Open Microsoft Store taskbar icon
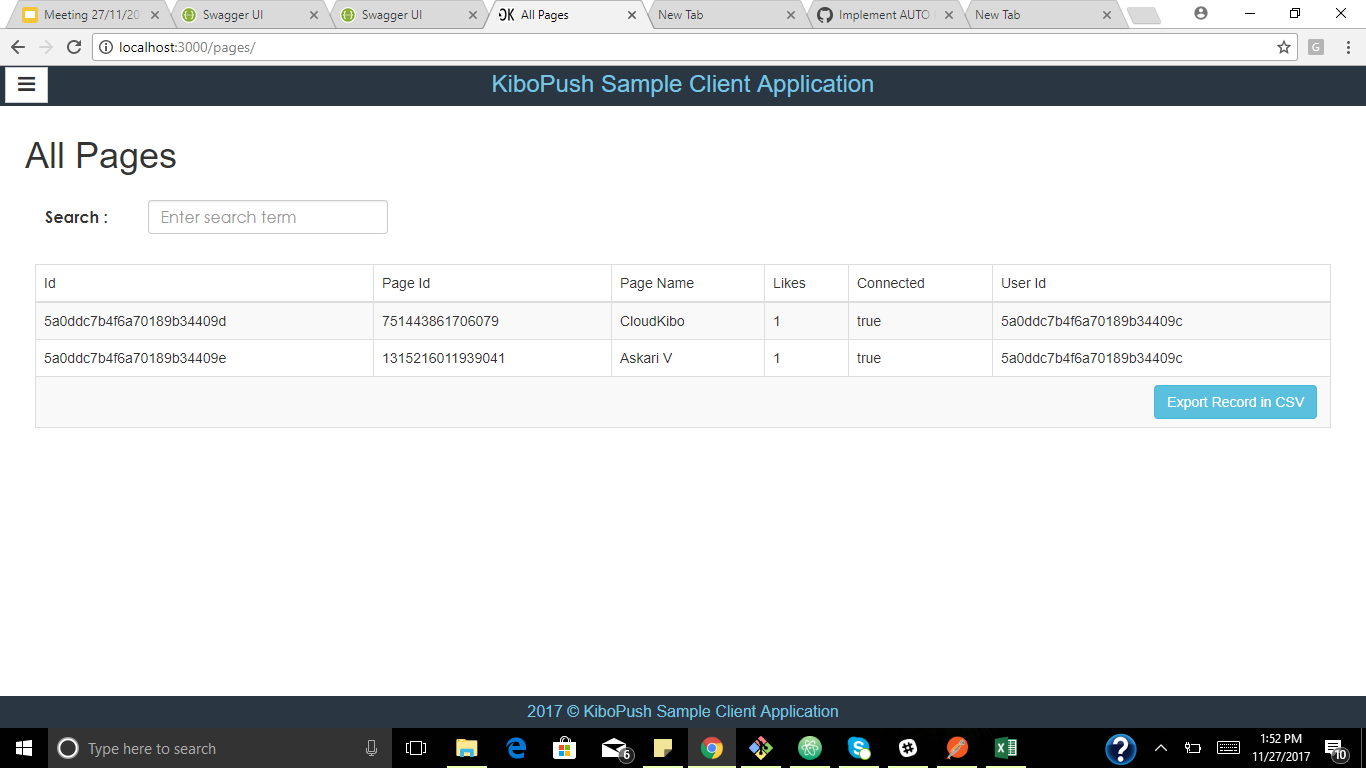 (565, 748)
